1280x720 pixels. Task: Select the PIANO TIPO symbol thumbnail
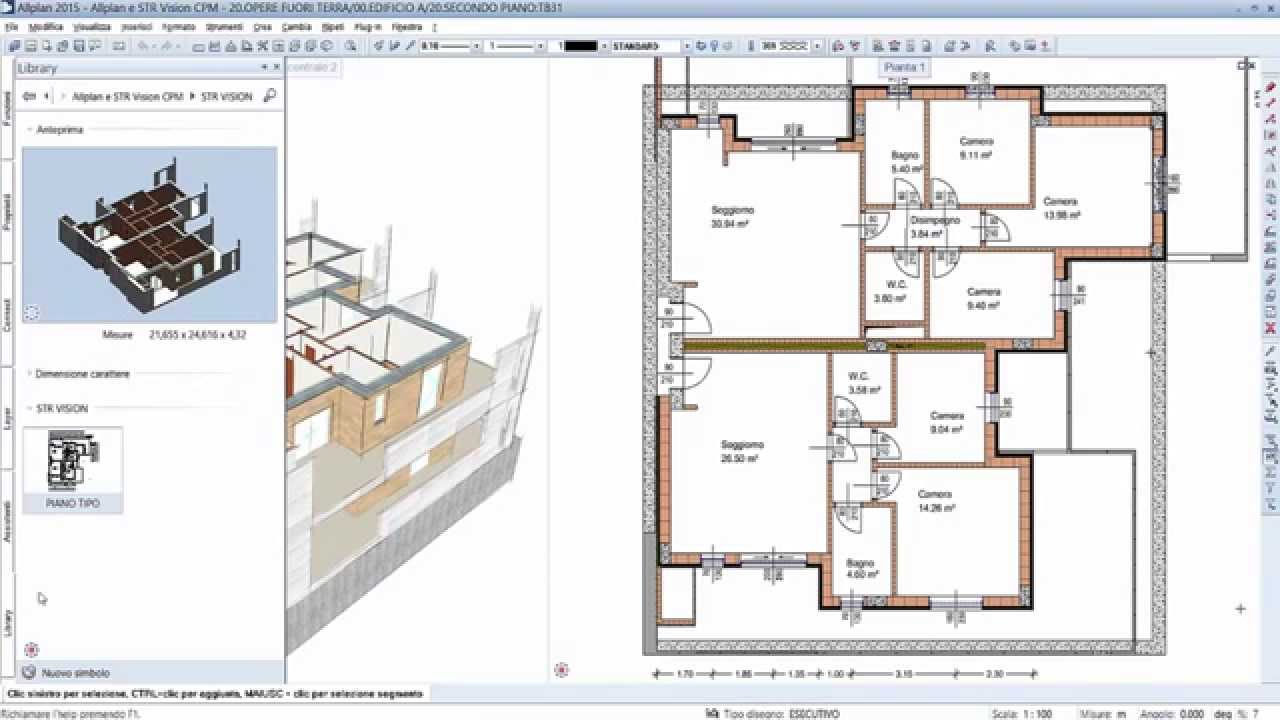click(x=73, y=470)
